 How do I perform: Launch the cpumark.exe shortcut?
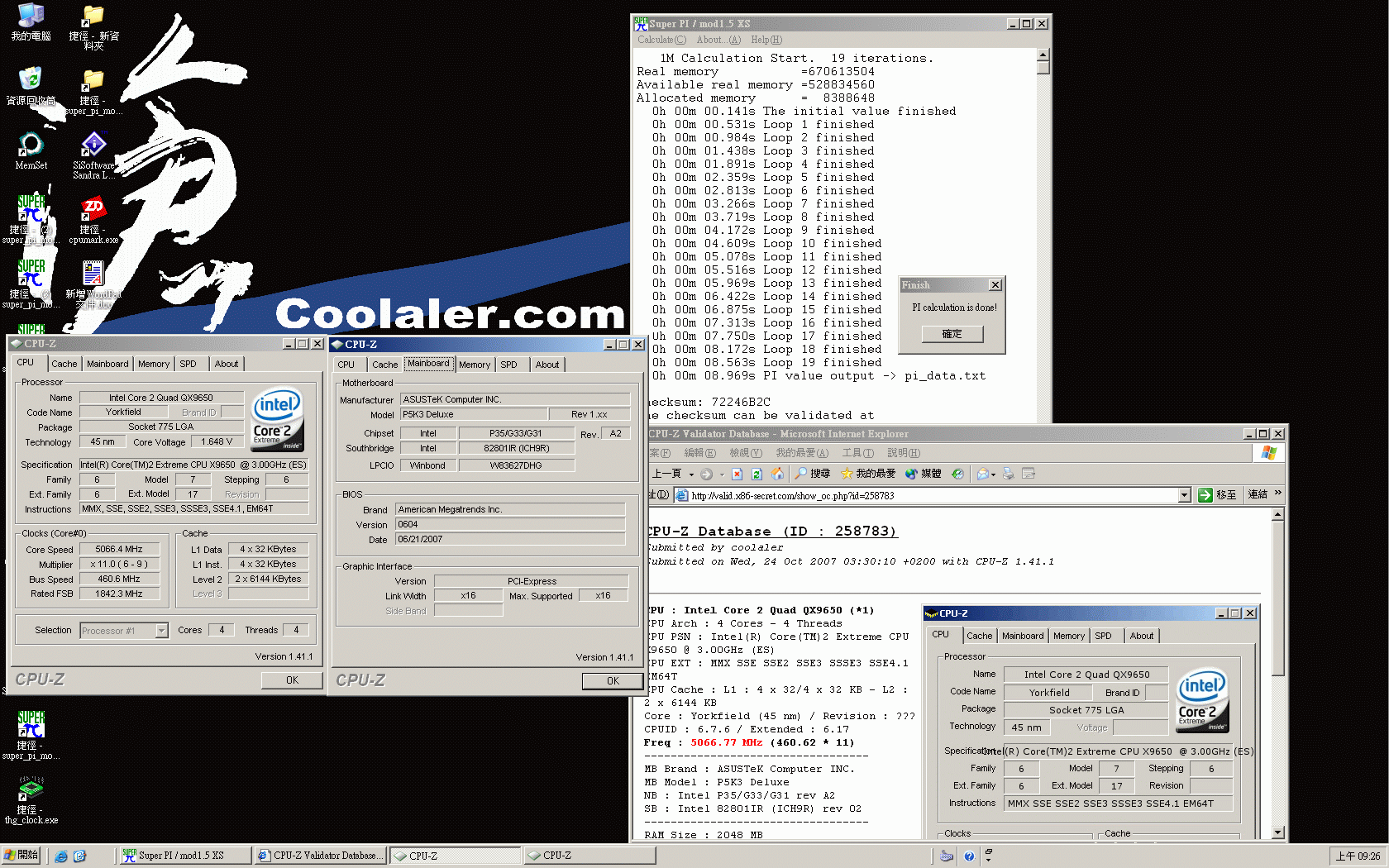(93, 220)
